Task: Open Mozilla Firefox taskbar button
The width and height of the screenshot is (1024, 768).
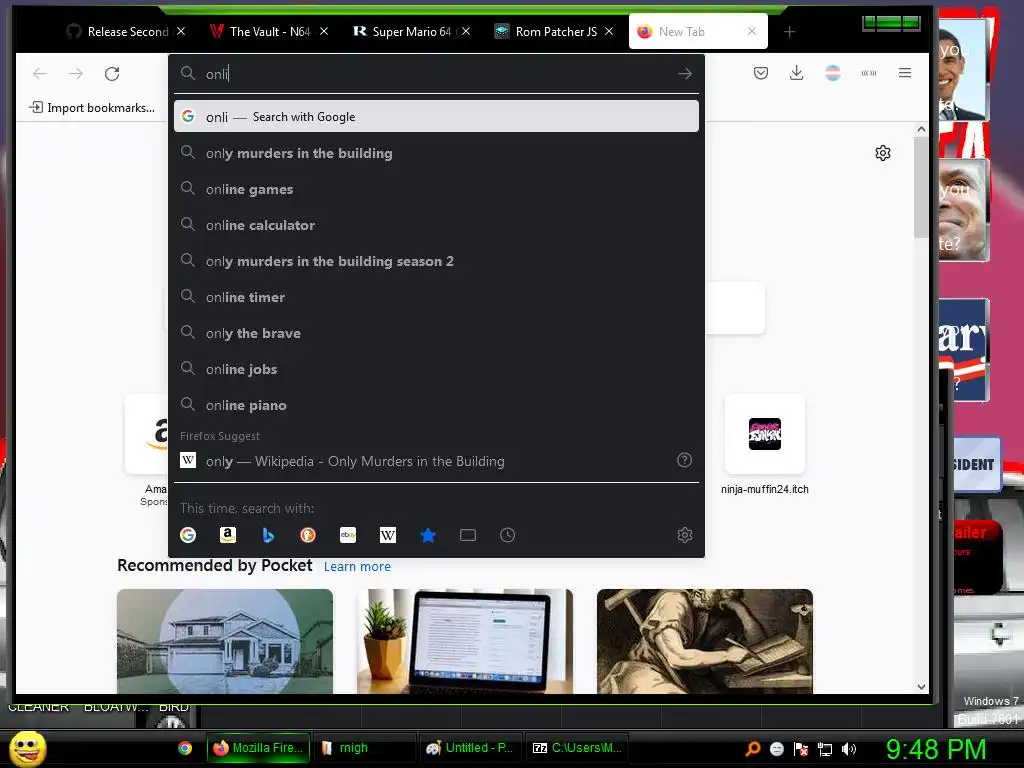Action: click(x=258, y=748)
